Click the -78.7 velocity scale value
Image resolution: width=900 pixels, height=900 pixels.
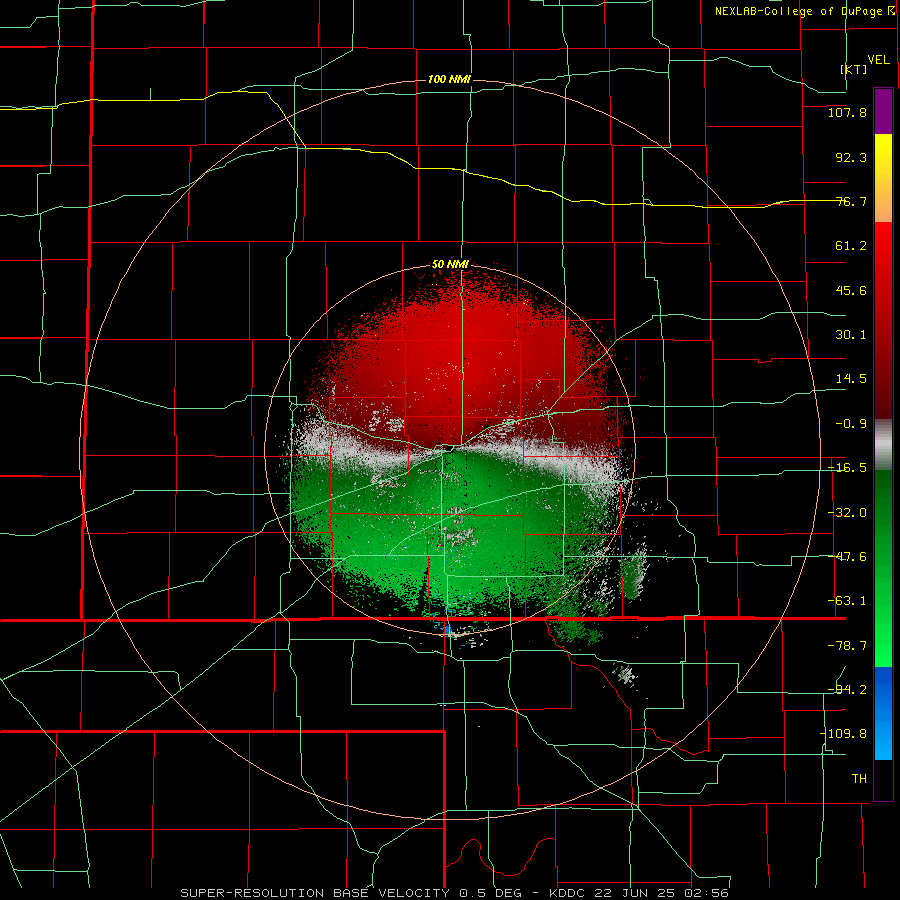pyautogui.click(x=847, y=646)
